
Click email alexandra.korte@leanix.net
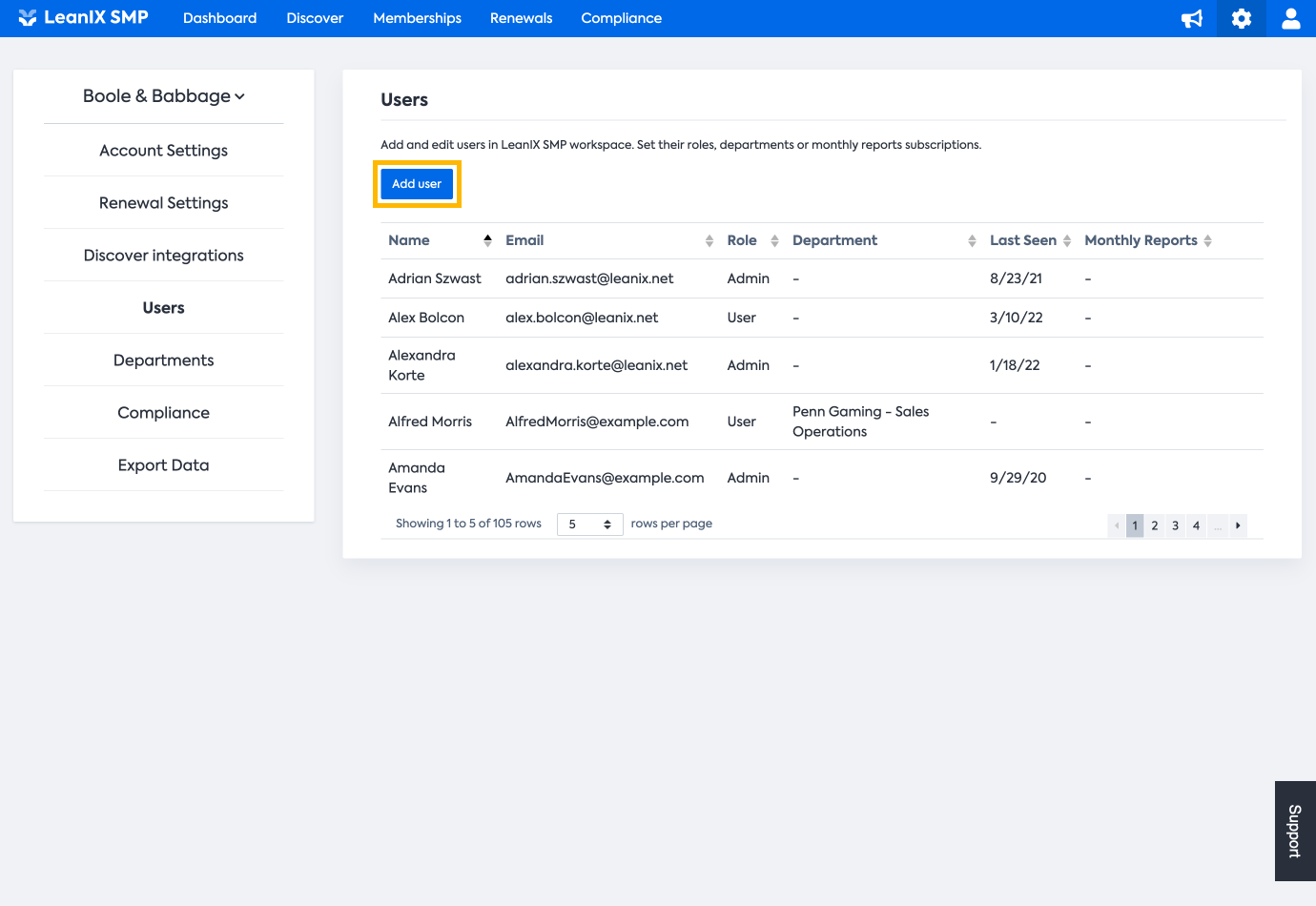(597, 365)
